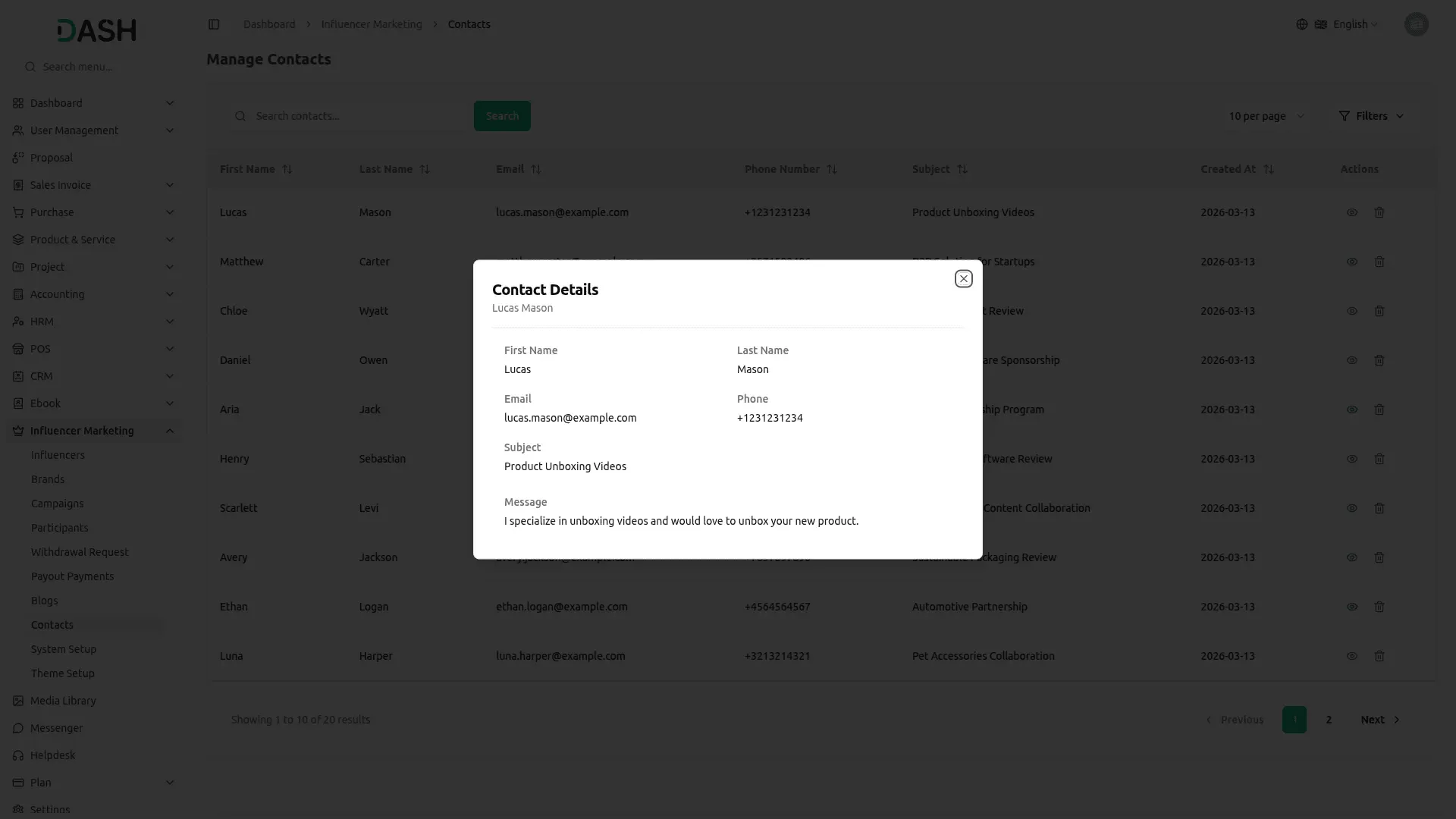
Task: Sort by Created At column icon
Action: pyautogui.click(x=1269, y=169)
